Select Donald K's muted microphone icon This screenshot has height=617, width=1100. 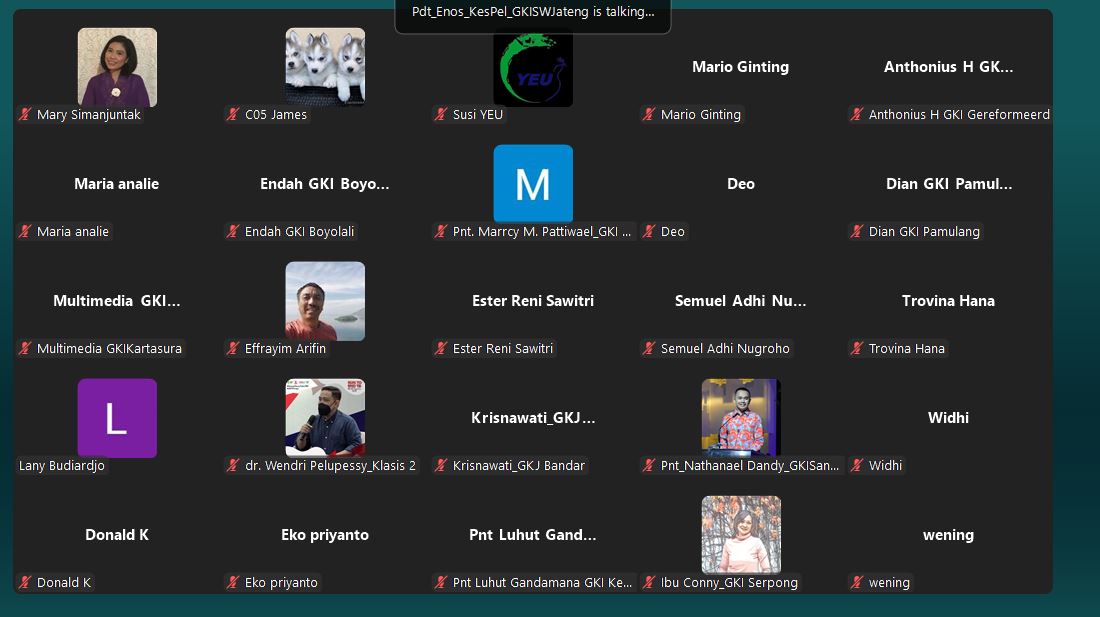tap(25, 583)
